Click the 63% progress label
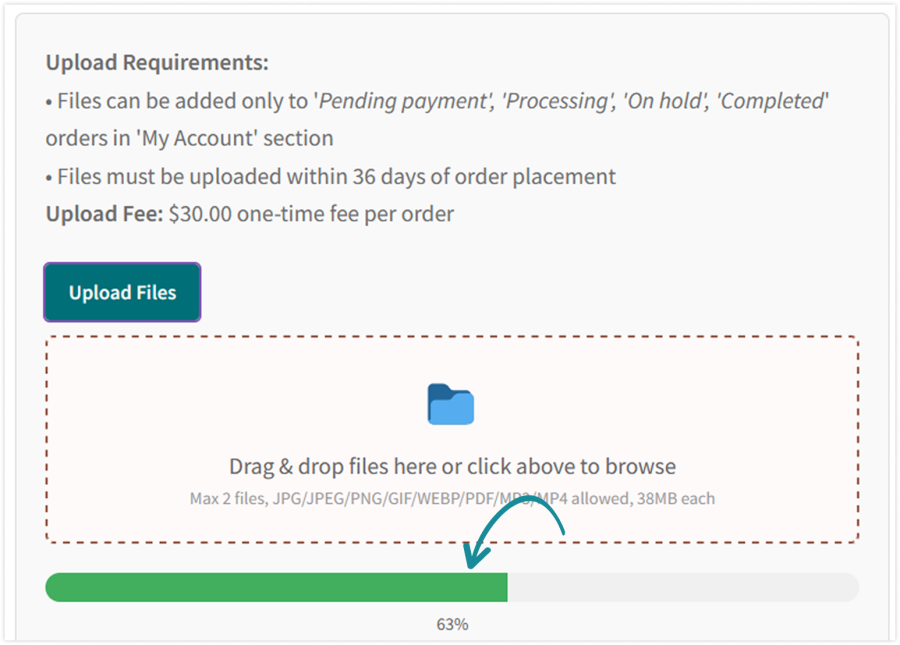900x645 pixels. coord(452,624)
